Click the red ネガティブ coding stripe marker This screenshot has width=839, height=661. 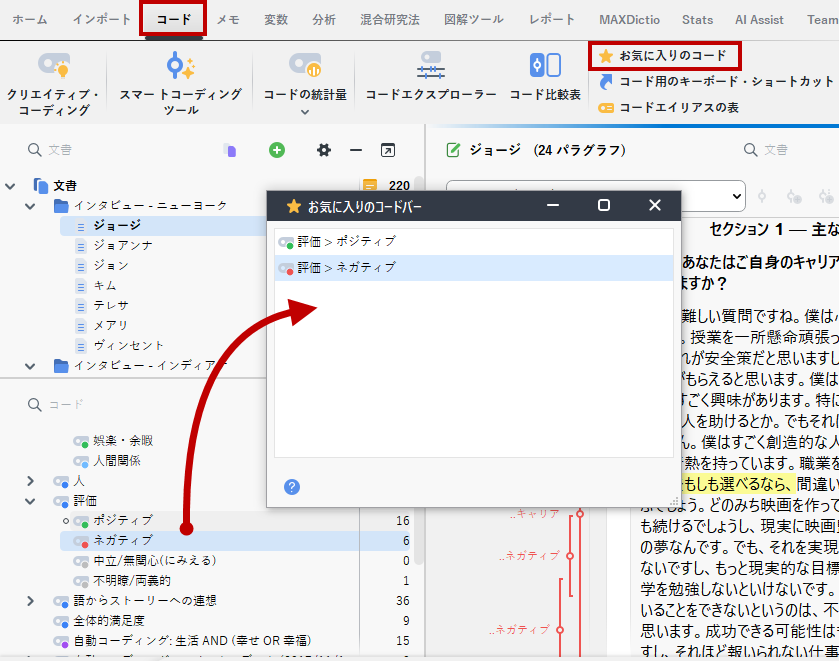click(570, 555)
